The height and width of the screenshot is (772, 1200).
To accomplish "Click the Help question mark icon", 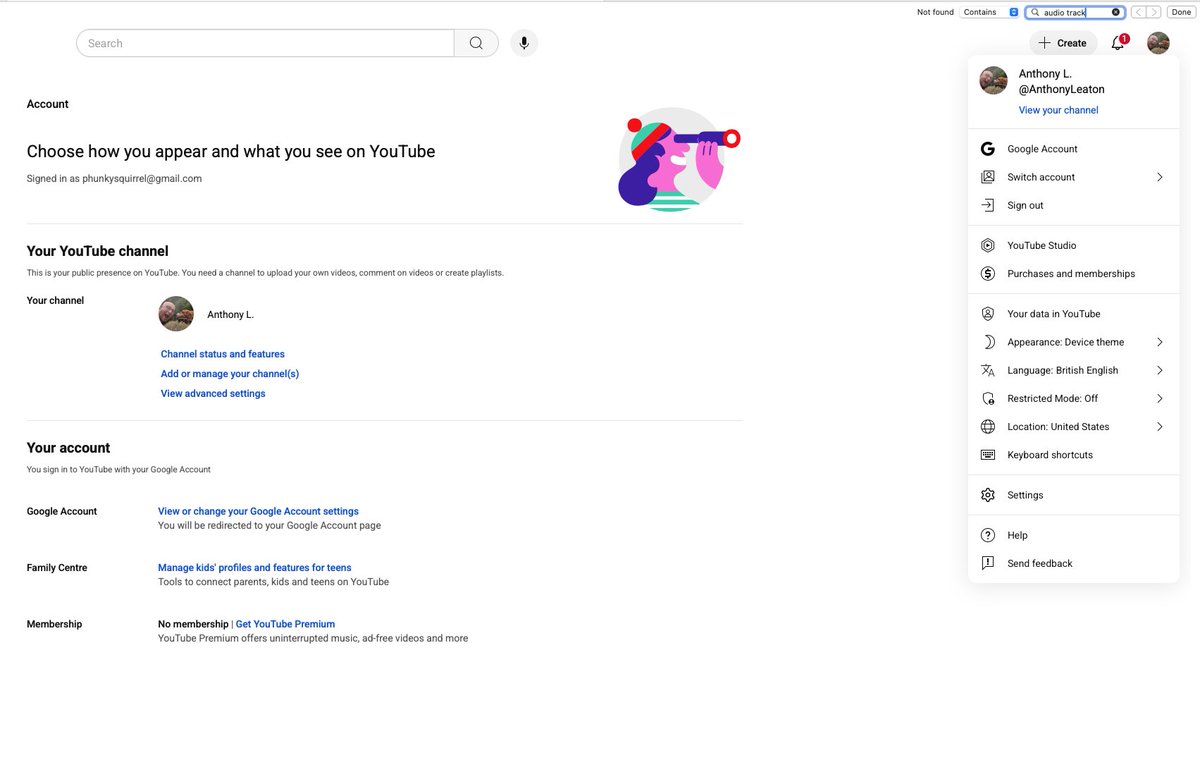I will (988, 535).
